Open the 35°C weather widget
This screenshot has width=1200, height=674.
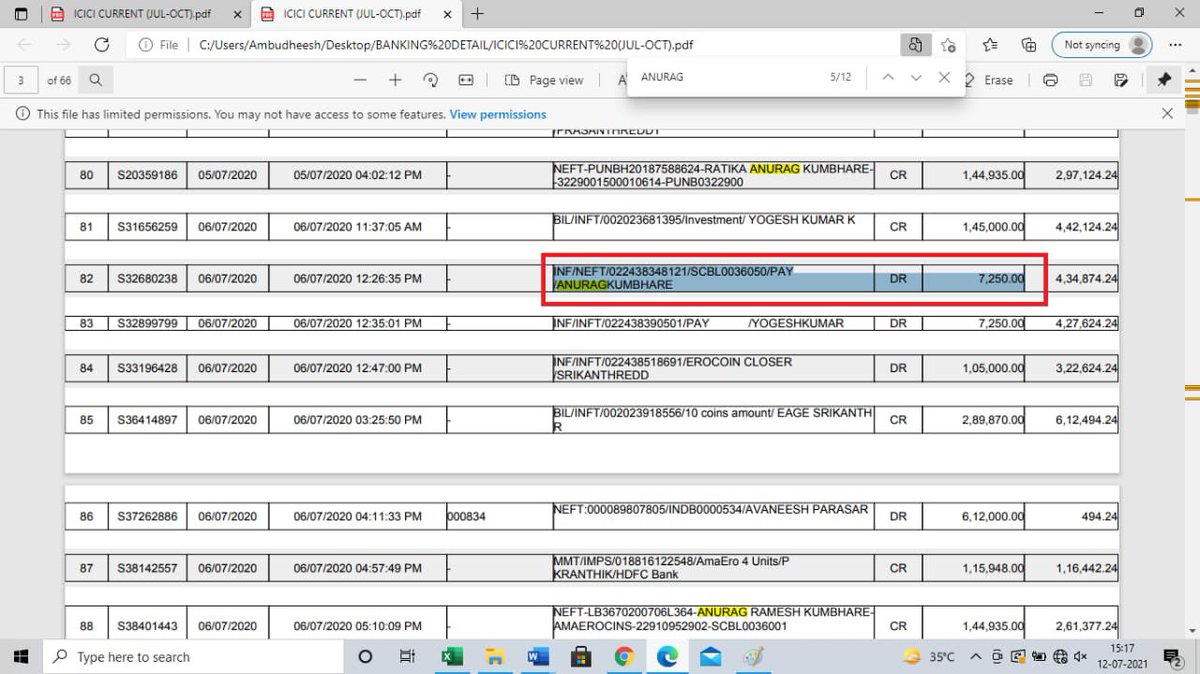point(929,657)
